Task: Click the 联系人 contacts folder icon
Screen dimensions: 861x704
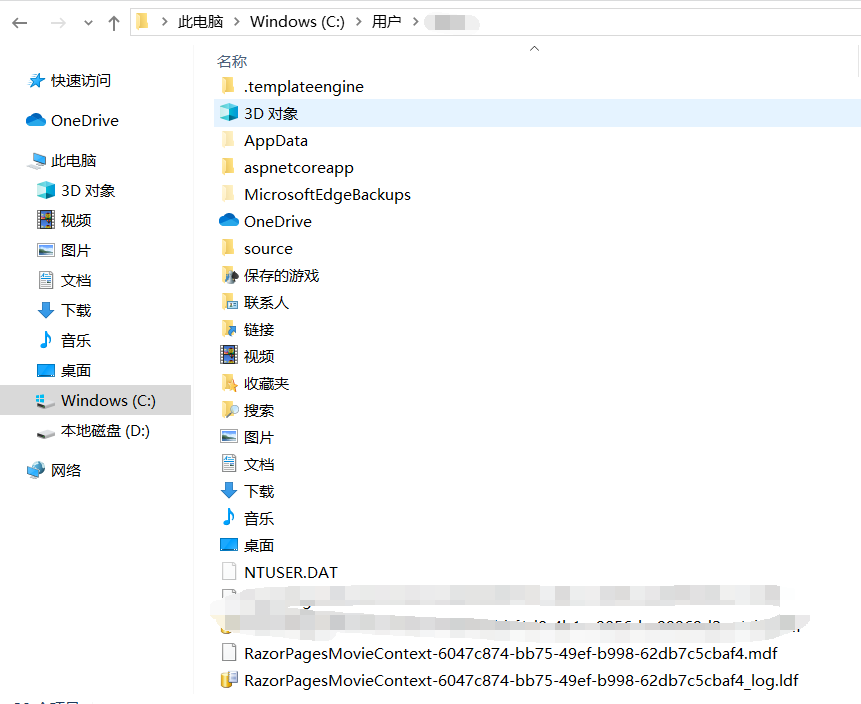Action: 230,302
